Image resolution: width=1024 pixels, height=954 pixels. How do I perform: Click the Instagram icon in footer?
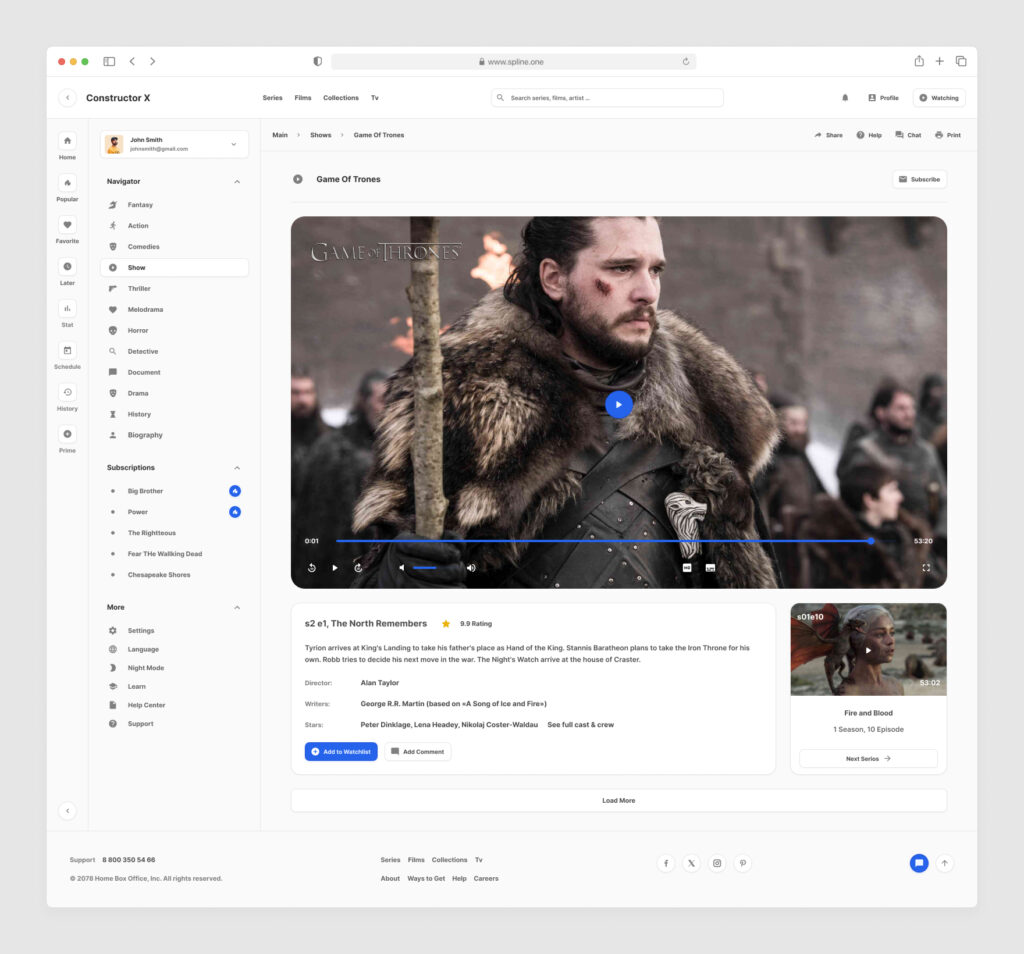click(x=717, y=863)
